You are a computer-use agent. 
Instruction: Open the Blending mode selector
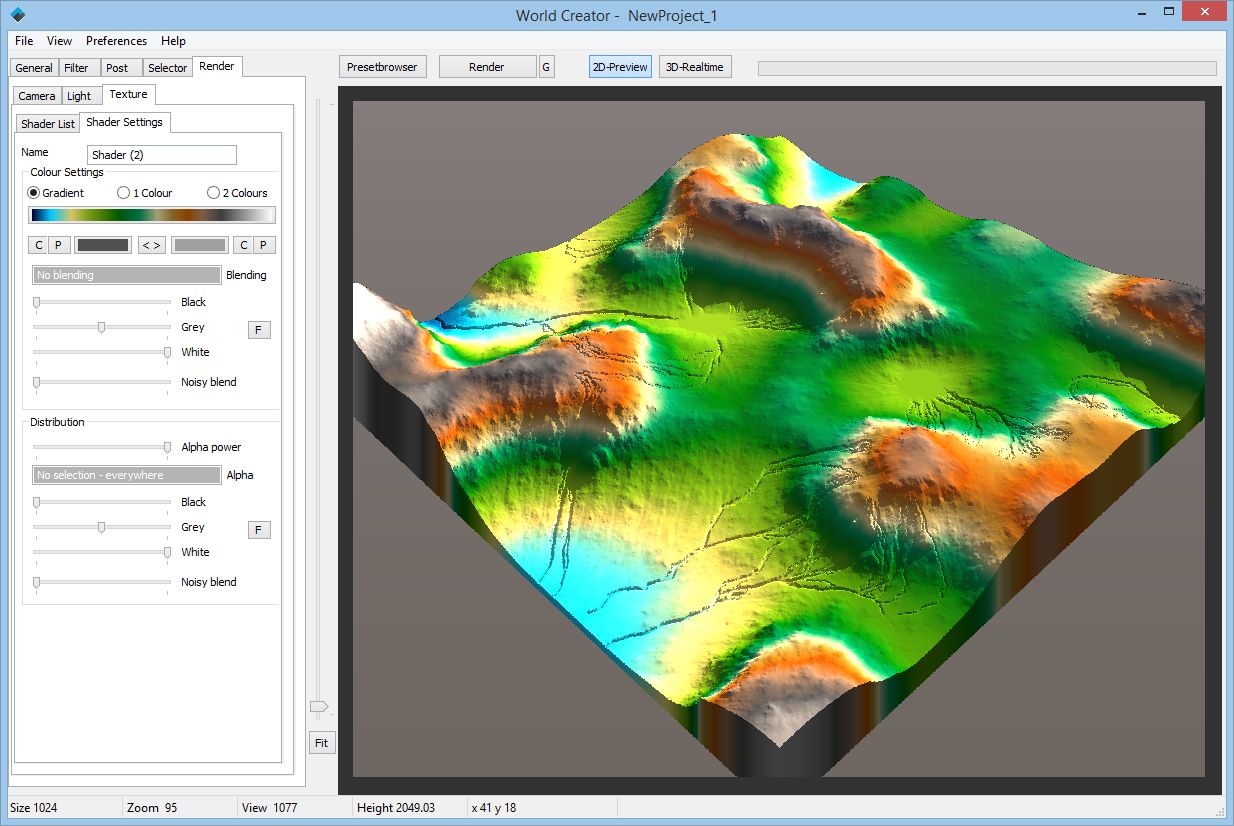pyautogui.click(x=125, y=275)
